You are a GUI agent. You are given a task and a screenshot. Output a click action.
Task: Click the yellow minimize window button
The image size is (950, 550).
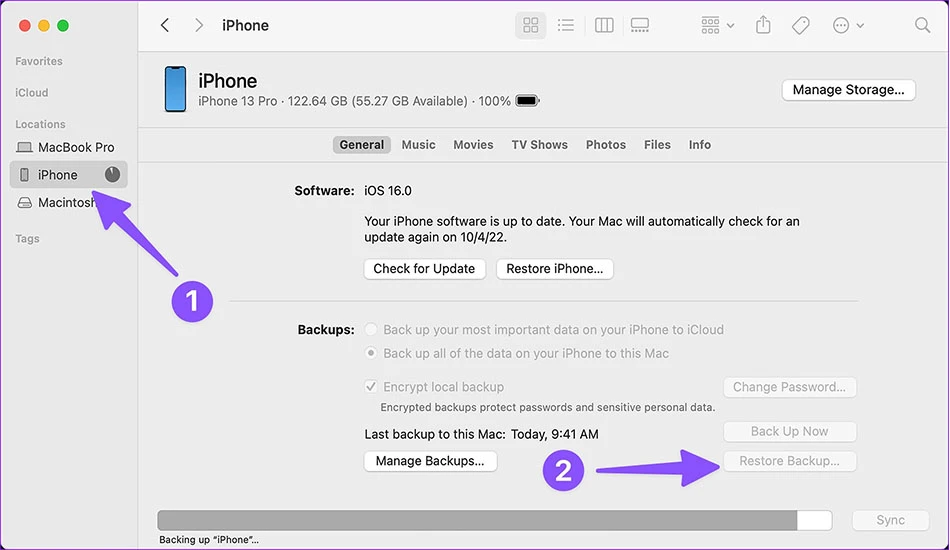pyautogui.click(x=44, y=25)
